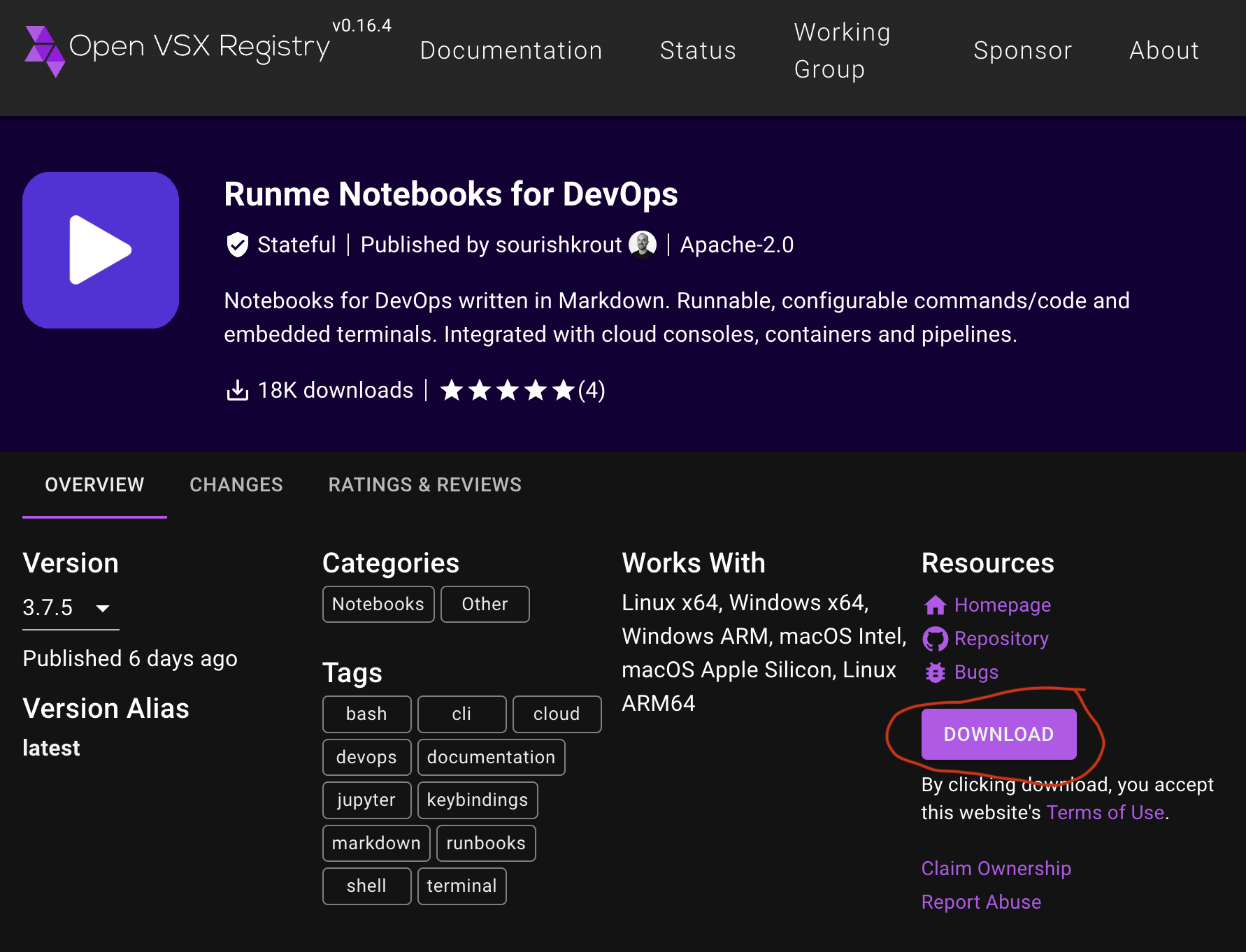
Task: Click the download count icon
Action: click(x=238, y=390)
